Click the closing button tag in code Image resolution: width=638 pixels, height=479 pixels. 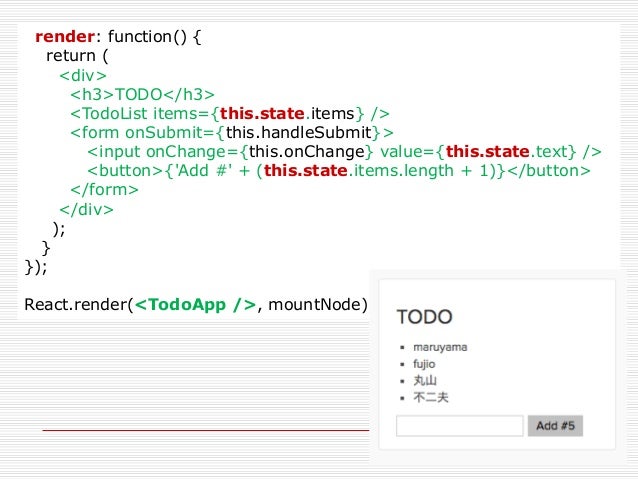549,171
